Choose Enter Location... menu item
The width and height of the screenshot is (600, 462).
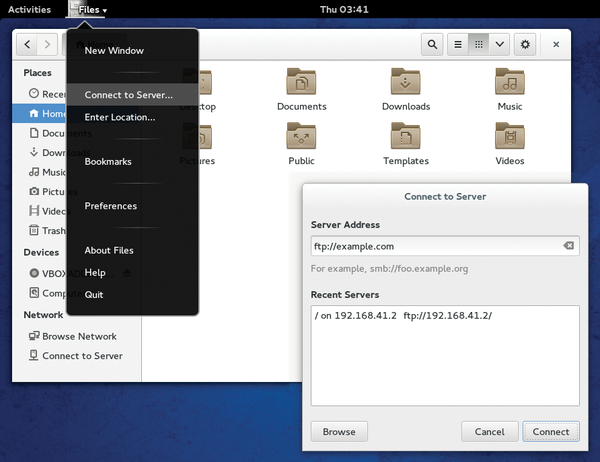tap(132, 117)
